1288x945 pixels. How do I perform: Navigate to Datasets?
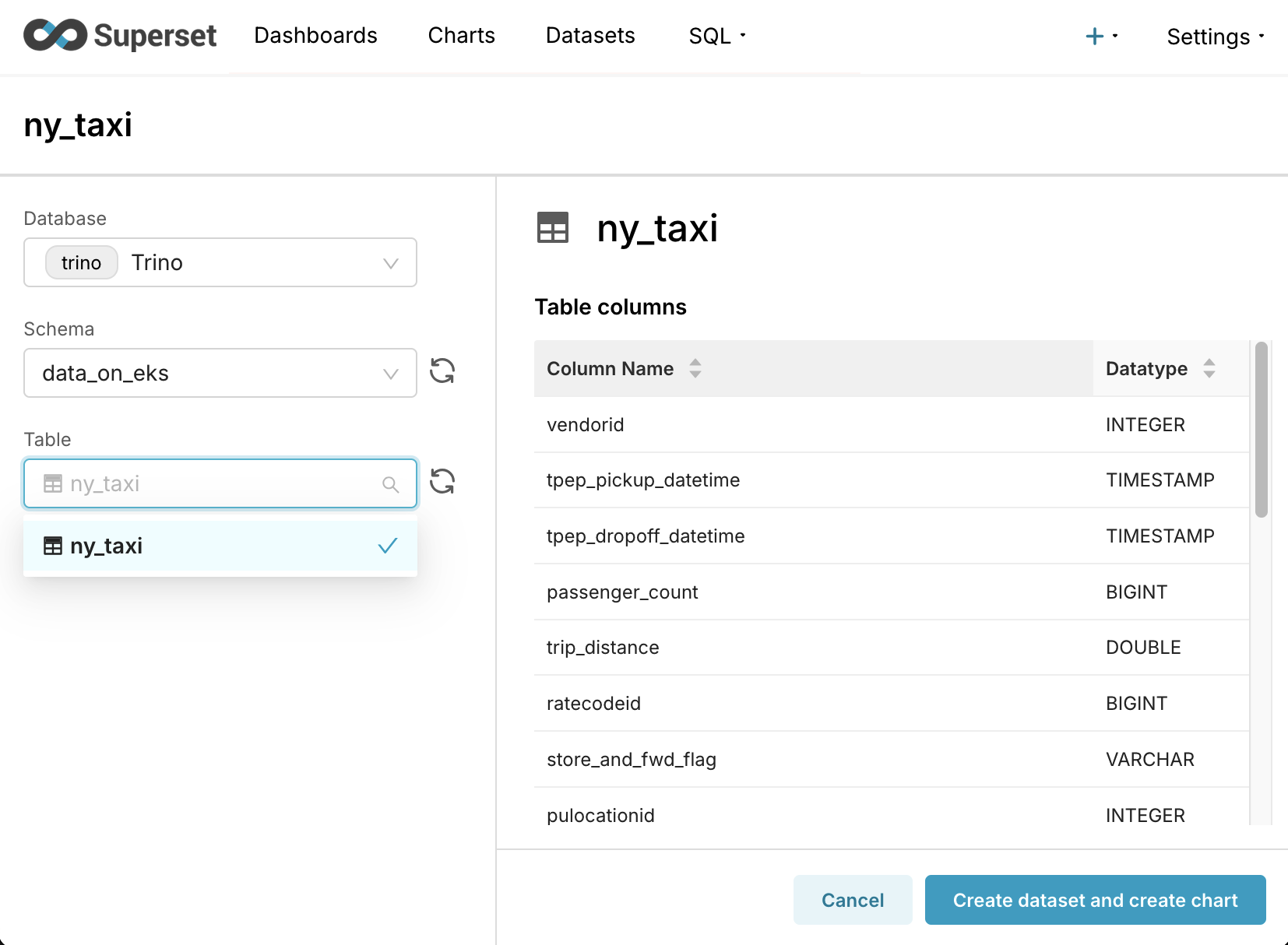click(590, 36)
